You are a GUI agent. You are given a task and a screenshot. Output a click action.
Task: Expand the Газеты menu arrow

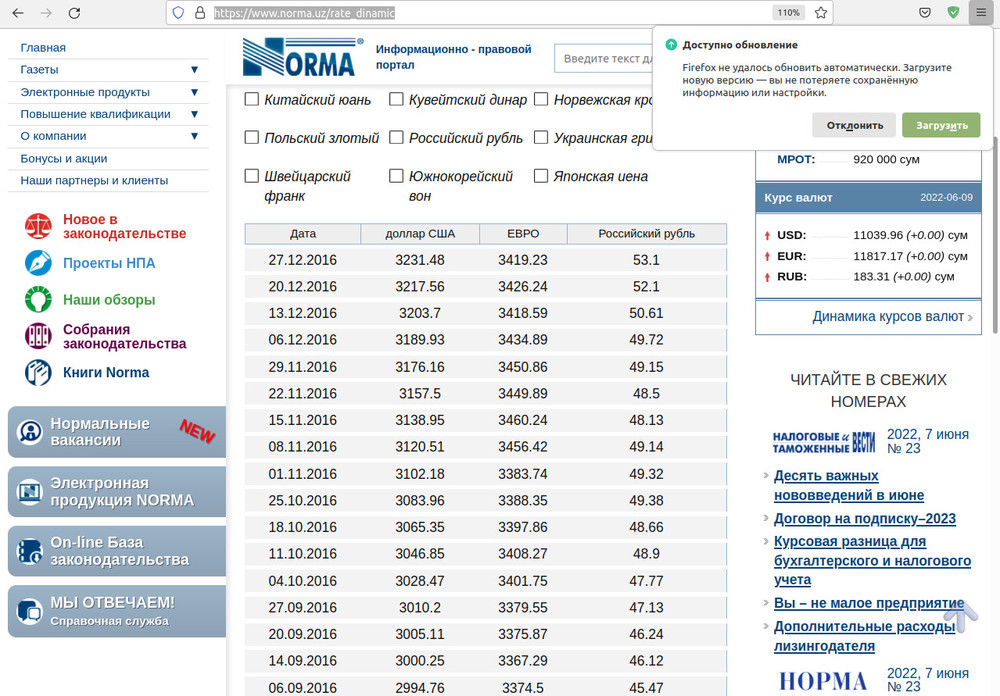194,70
